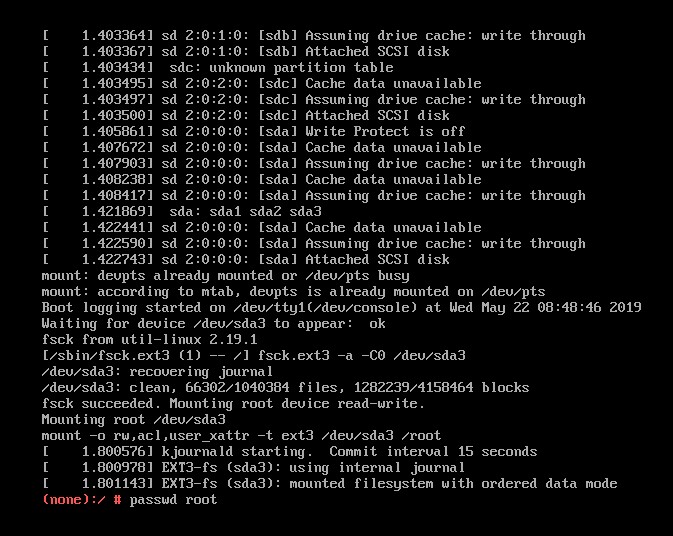Click the "mount -o rw,acl,user_xattr" command line
673x536 pixels.
click(241, 435)
